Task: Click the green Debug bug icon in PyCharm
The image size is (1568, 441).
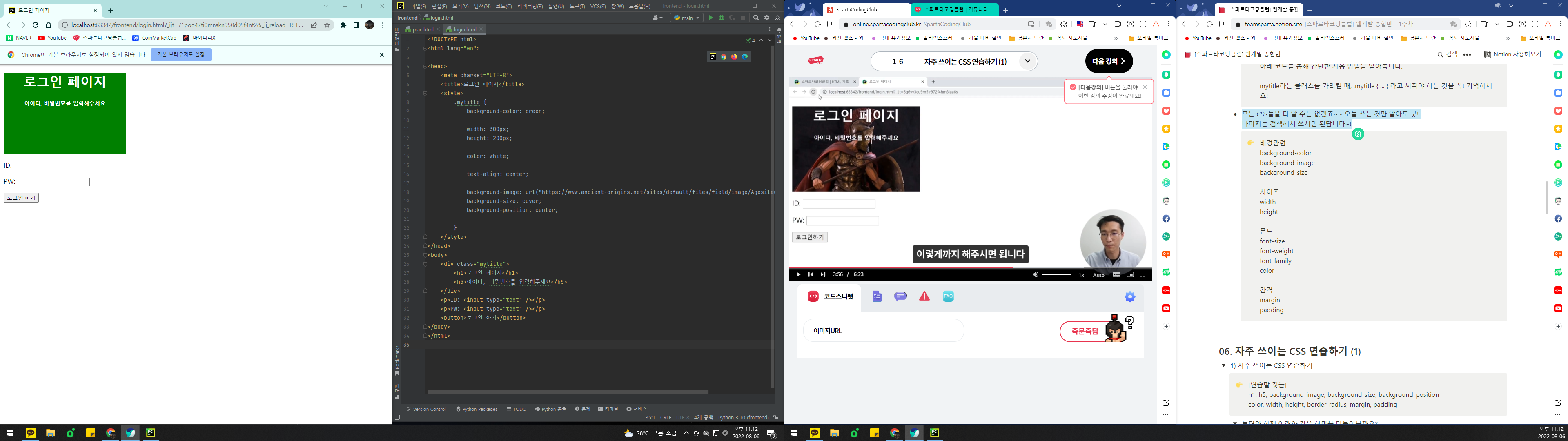Action: coord(721,18)
